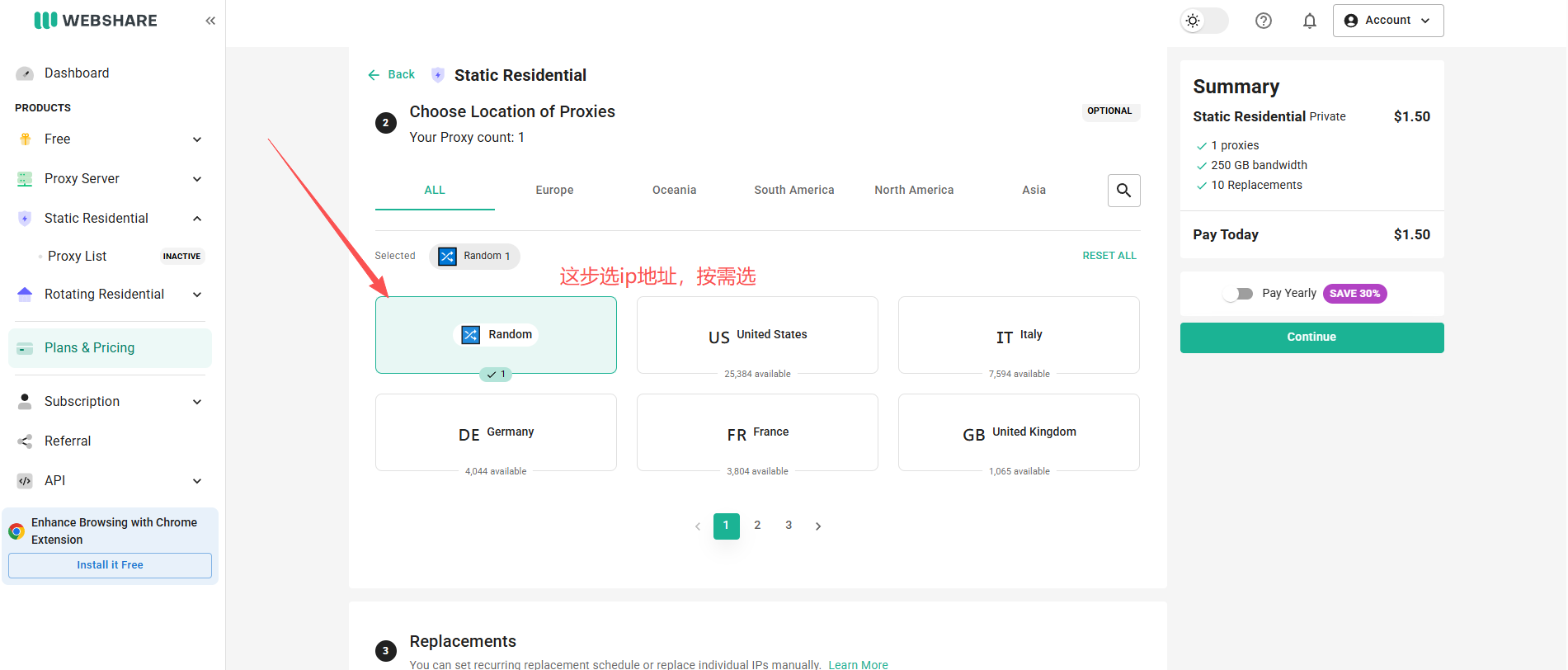Image resolution: width=1568 pixels, height=670 pixels.
Task: Collapse the Static Residential menu
Action: click(197, 219)
